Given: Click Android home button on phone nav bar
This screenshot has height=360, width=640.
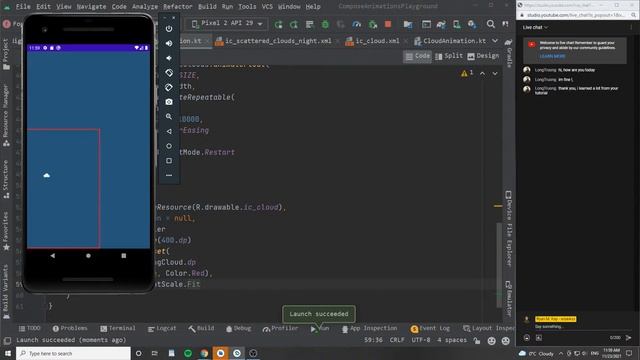Looking at the screenshot, I should tap(88, 256).
